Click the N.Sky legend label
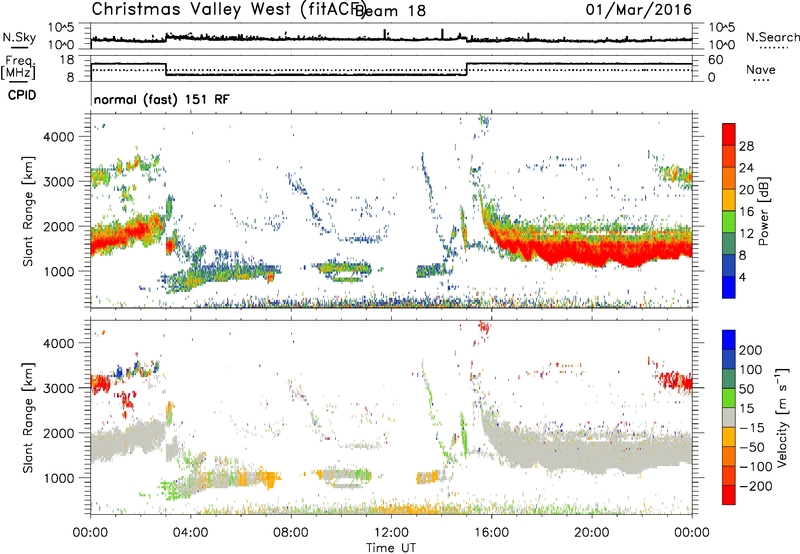The image size is (800, 554). pyautogui.click(x=19, y=37)
